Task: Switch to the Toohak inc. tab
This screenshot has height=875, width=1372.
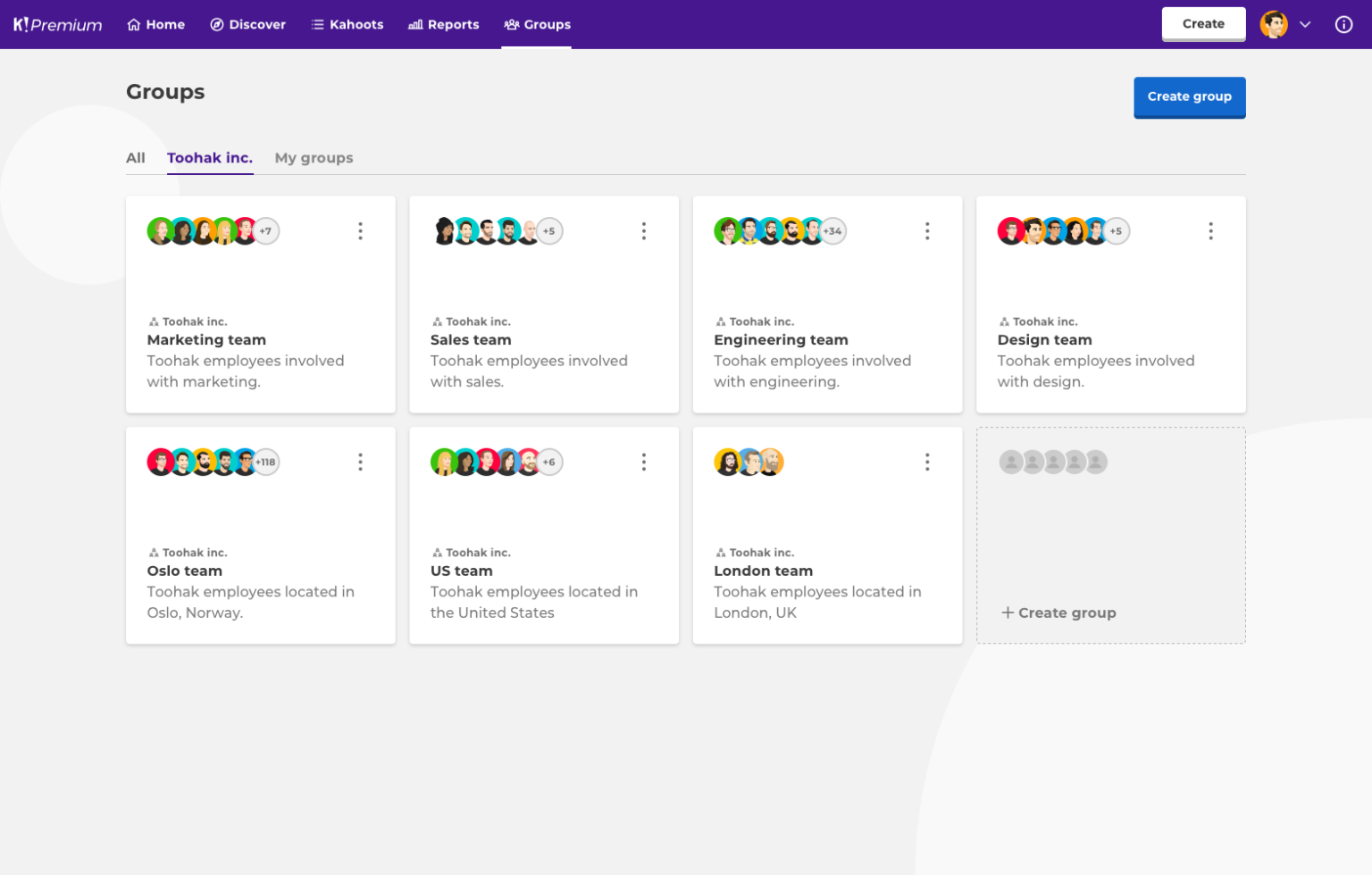Action: click(209, 157)
